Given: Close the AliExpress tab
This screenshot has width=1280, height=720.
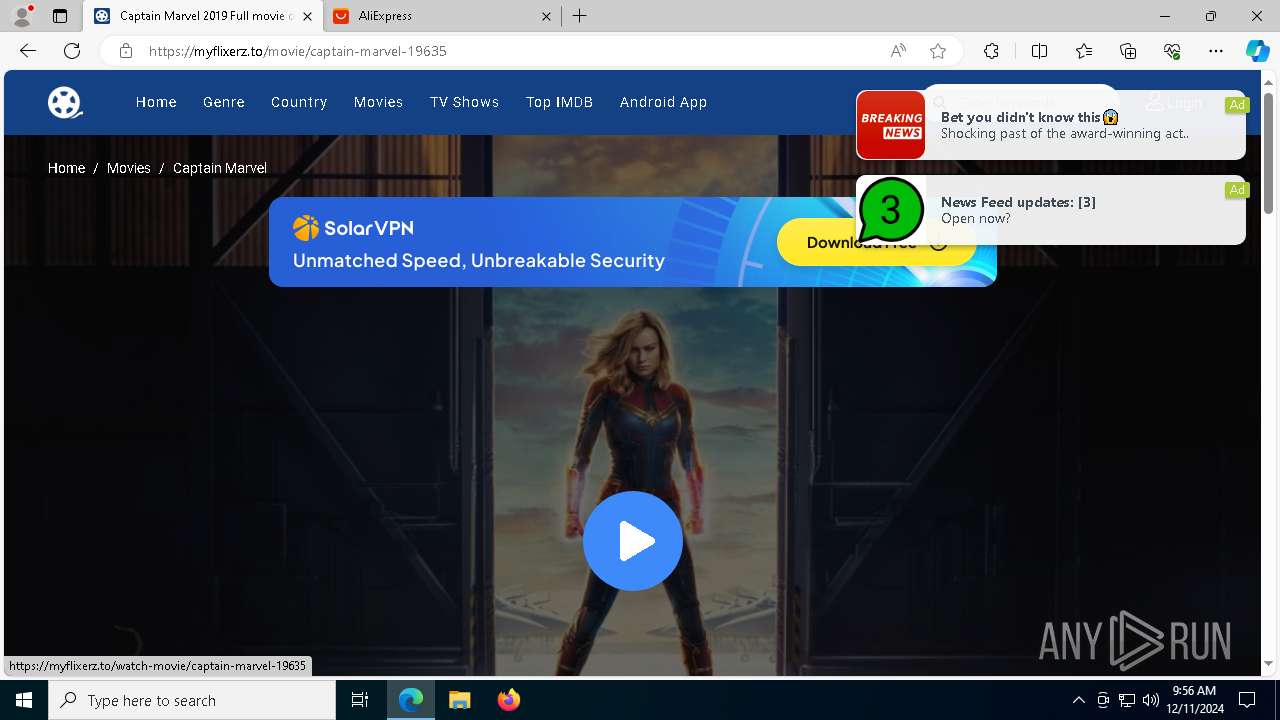Looking at the screenshot, I should [546, 16].
